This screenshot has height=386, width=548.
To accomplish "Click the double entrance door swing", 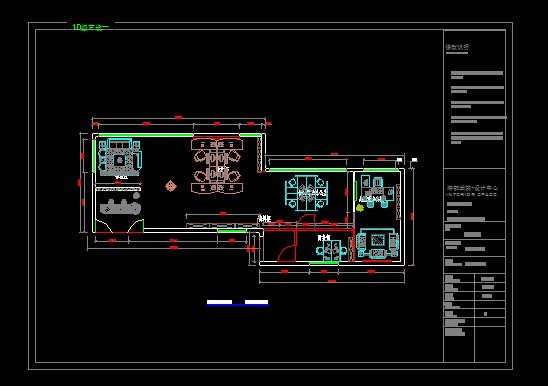I will coord(120,226).
